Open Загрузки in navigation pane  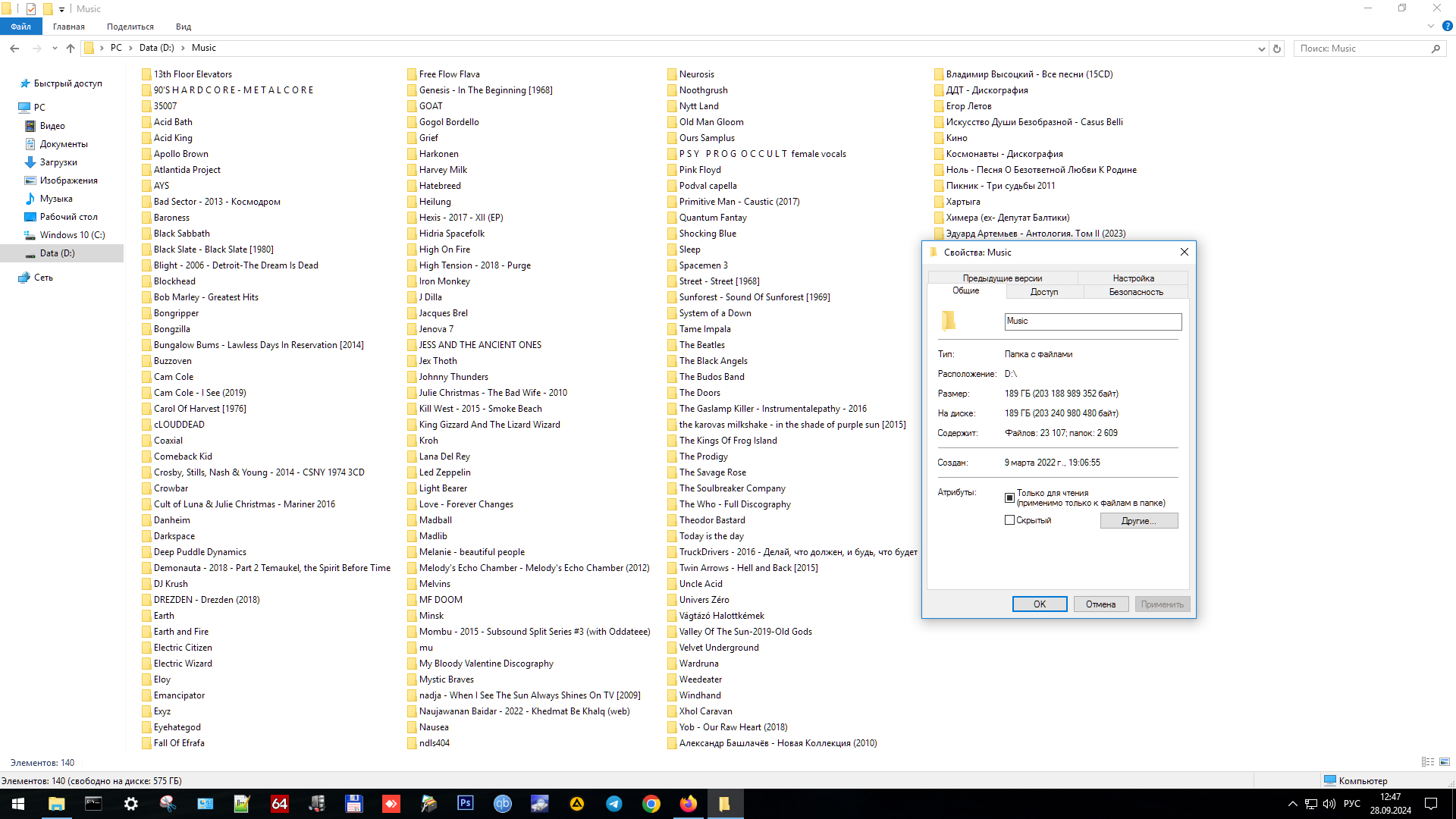[58, 162]
